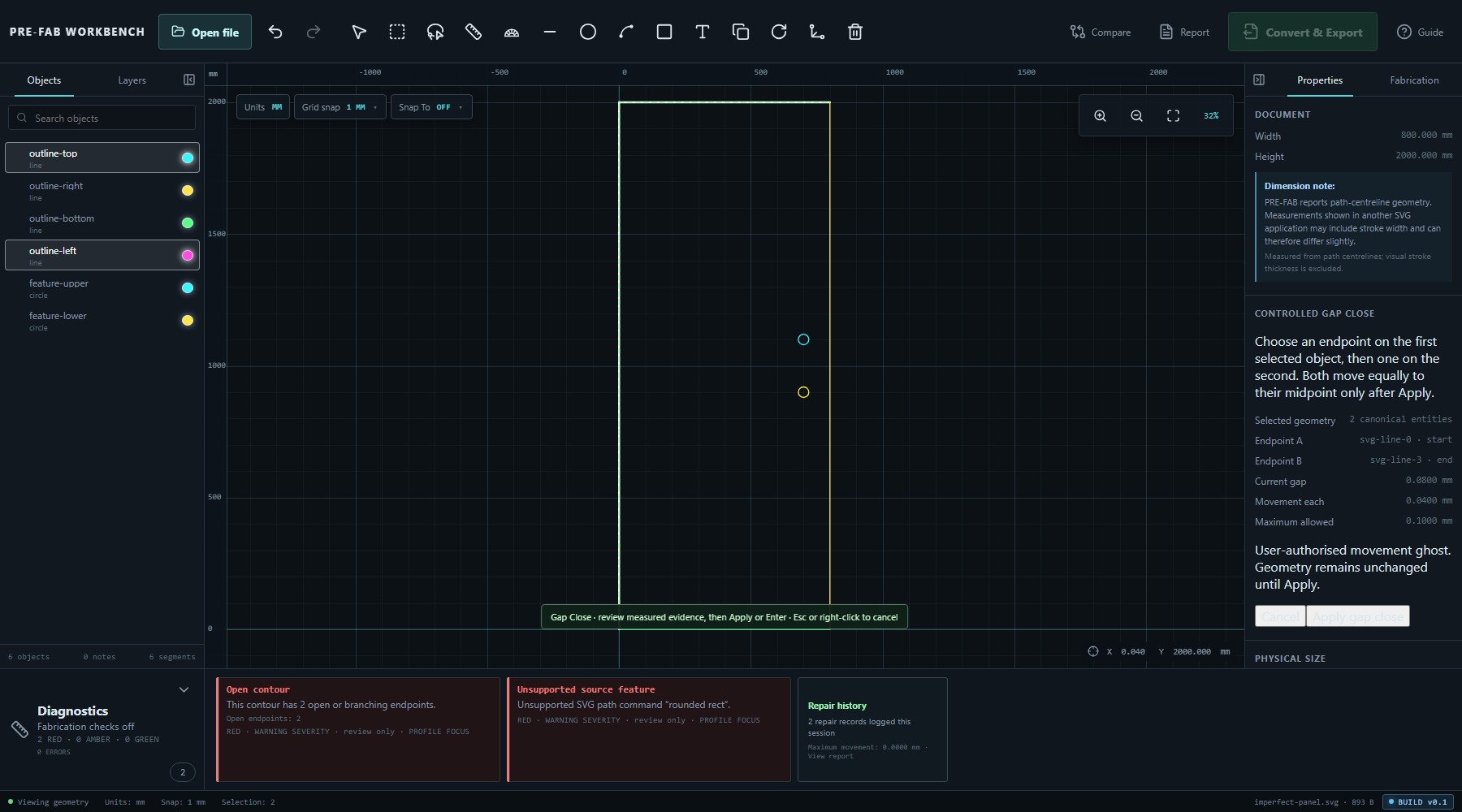Activate the text tool

pos(703,32)
